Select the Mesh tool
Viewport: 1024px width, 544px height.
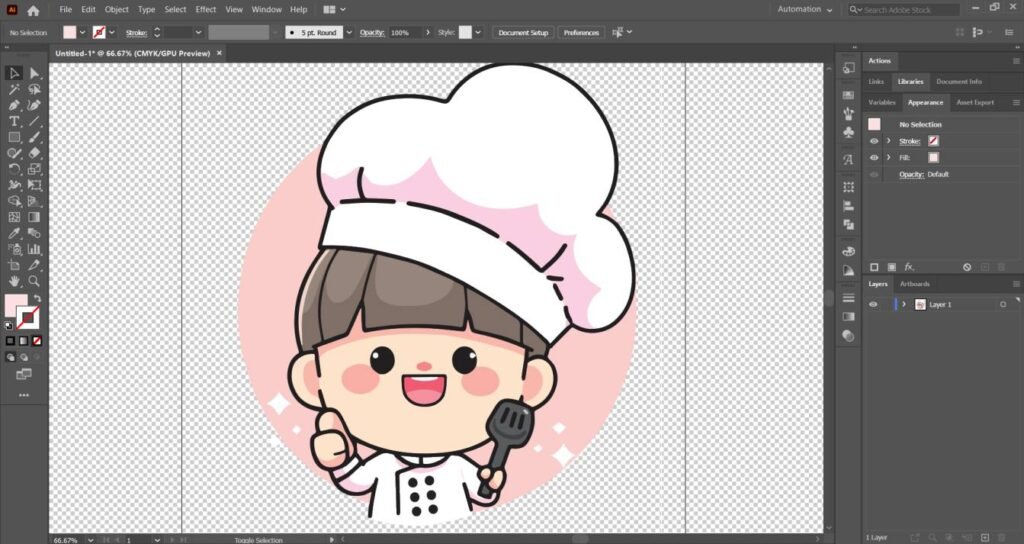14,217
